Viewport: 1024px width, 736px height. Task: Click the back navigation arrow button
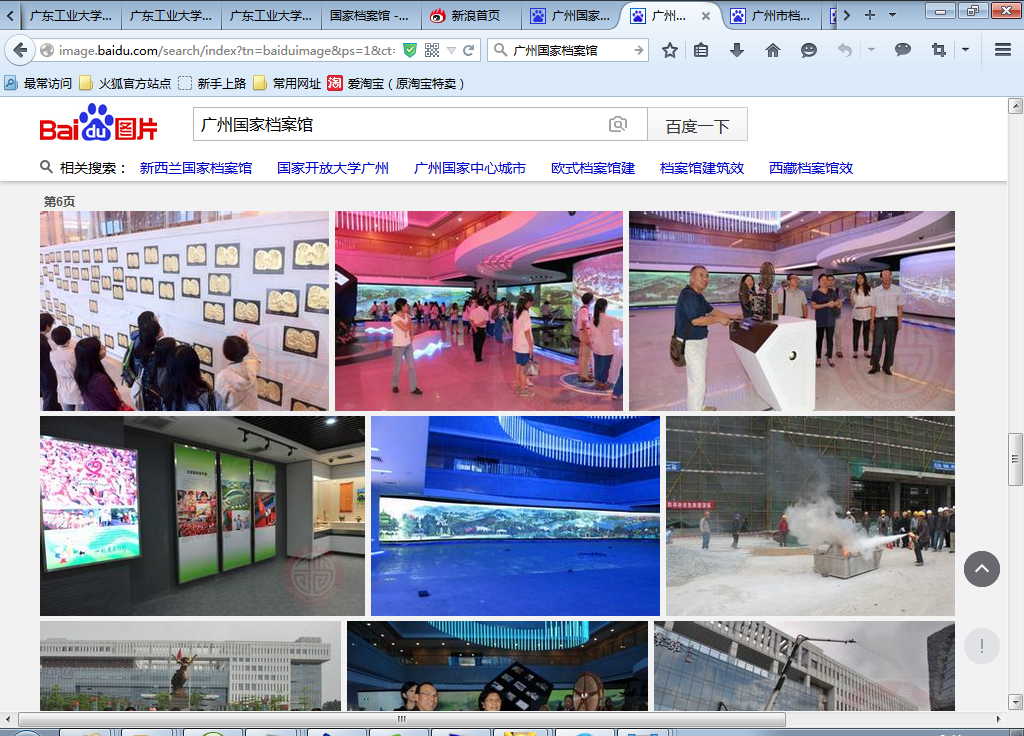pos(20,50)
